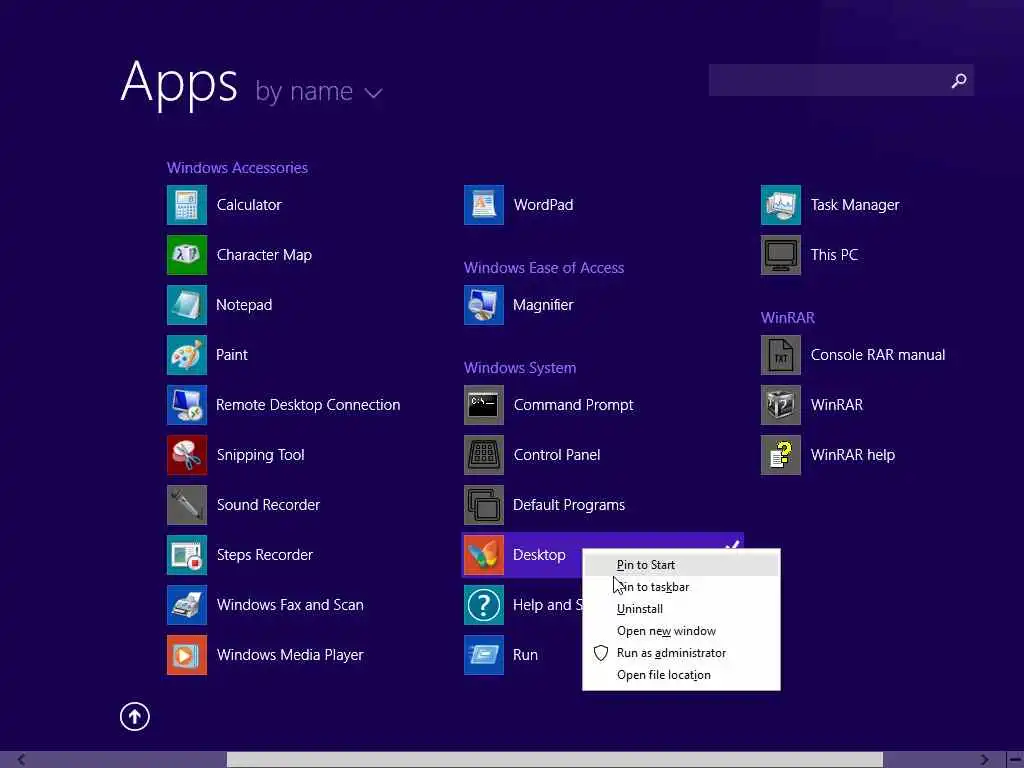
Task: Open the Control Panel icon
Action: pos(484,455)
